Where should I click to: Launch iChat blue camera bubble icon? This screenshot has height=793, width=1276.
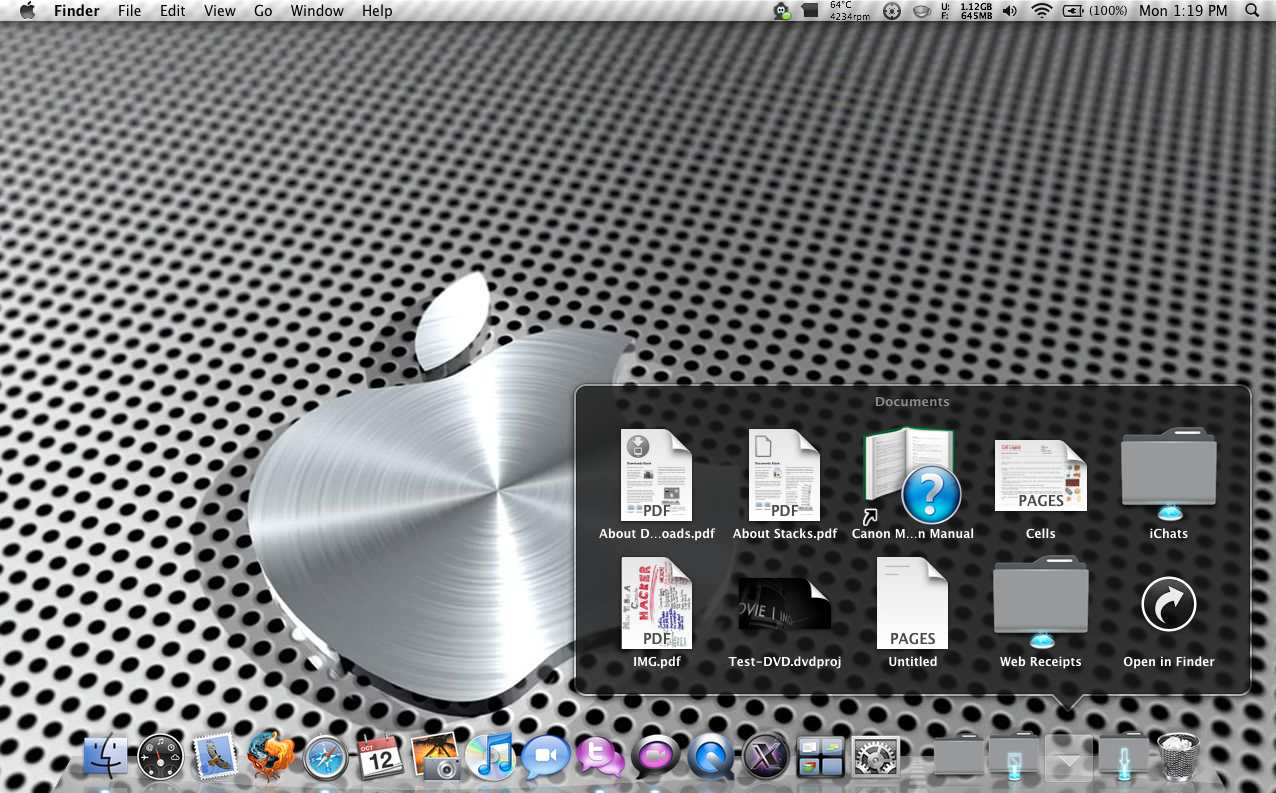pos(545,757)
